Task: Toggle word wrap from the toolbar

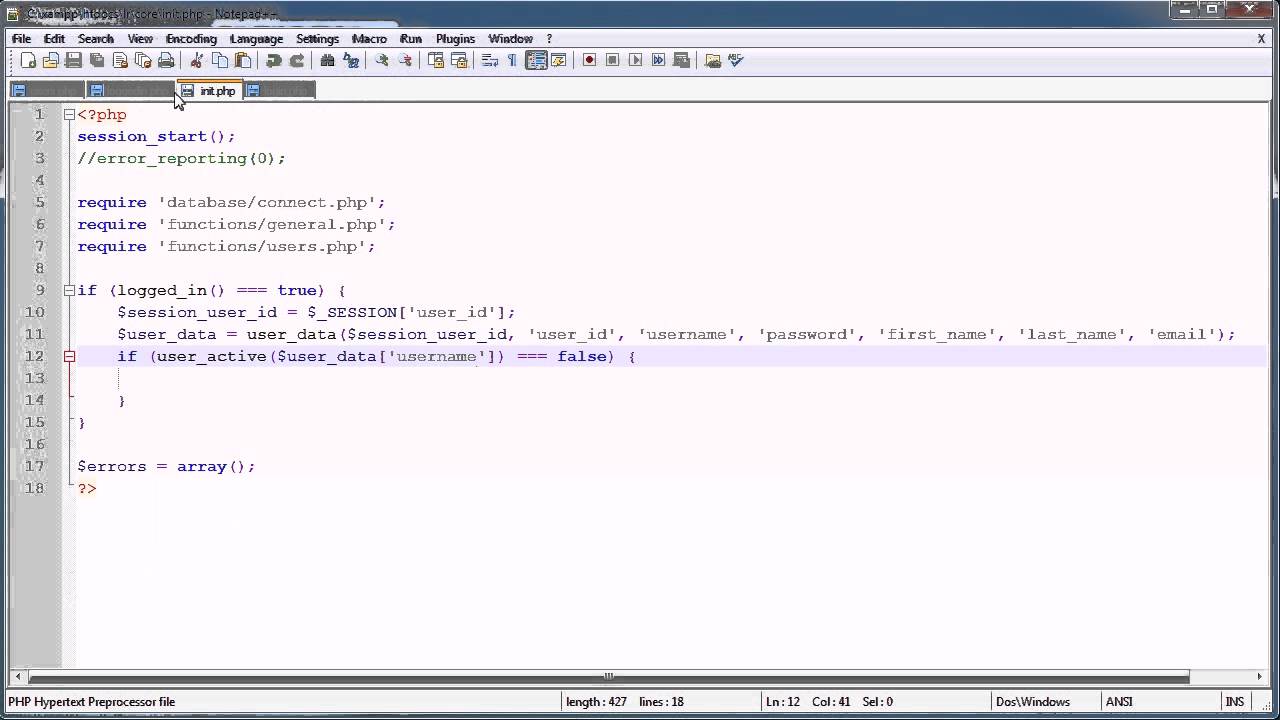Action: coord(490,61)
